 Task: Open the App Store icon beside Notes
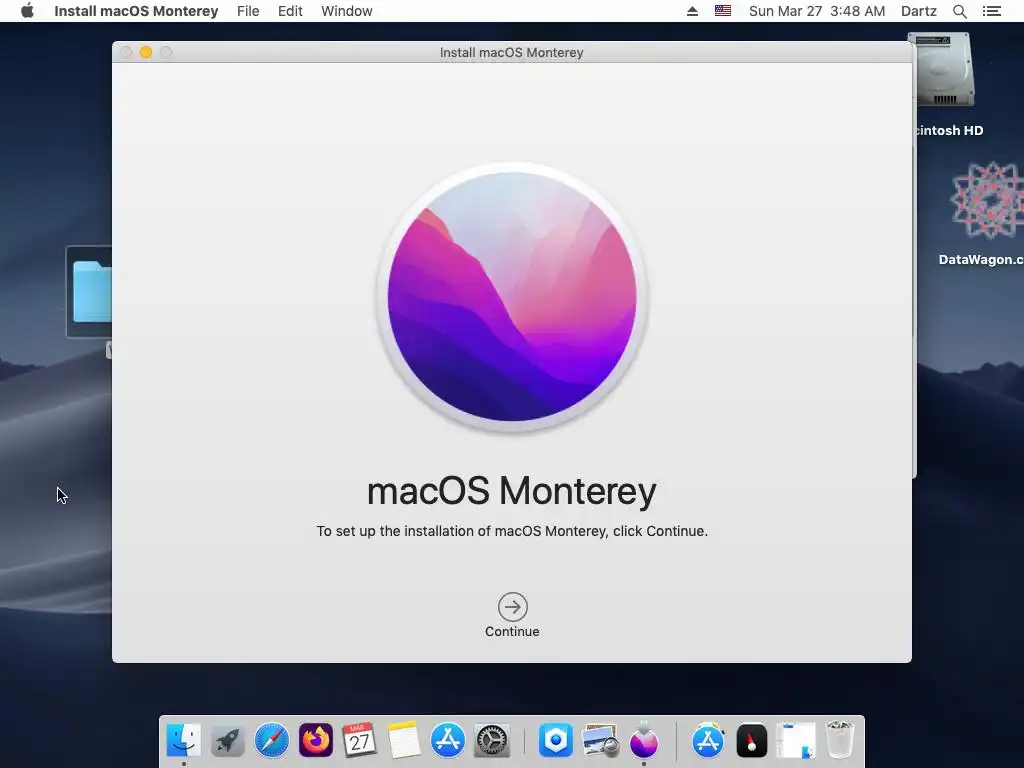[448, 741]
